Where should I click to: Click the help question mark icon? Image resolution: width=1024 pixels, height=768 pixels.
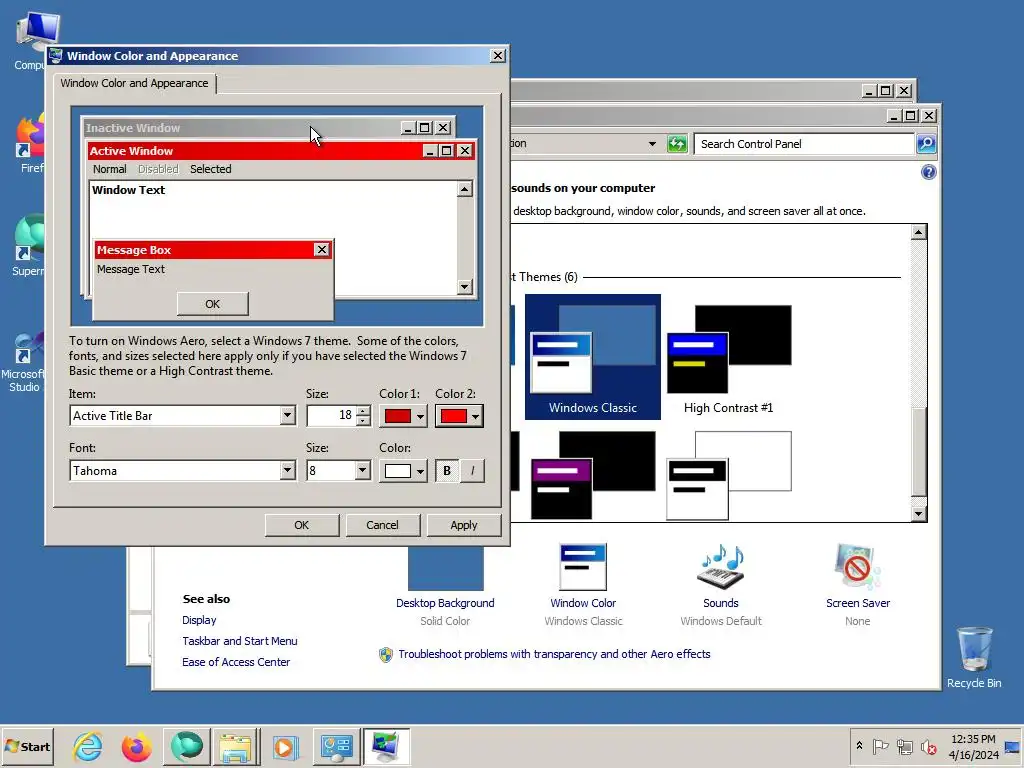[x=929, y=172]
